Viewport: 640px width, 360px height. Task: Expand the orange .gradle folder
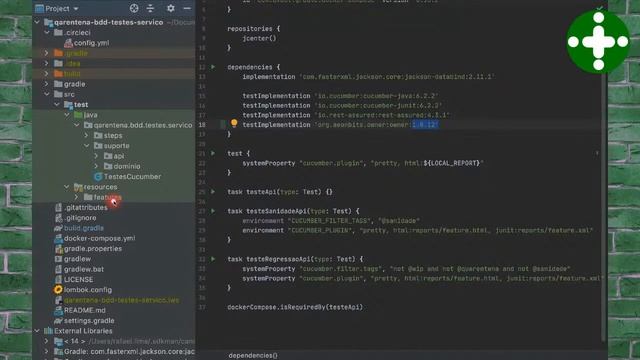coord(47,53)
